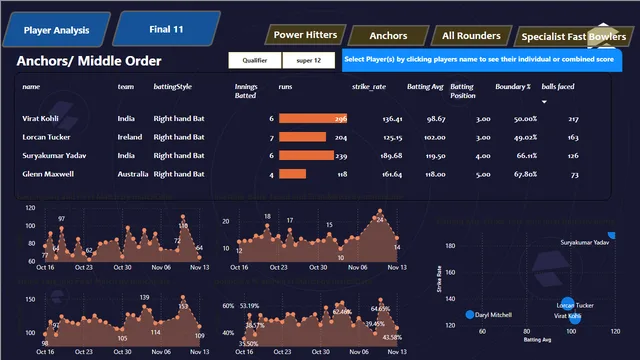Image resolution: width=640 pixels, height=360 pixels.
Task: Switch to the Anchors tab
Action: pyautogui.click(x=388, y=36)
